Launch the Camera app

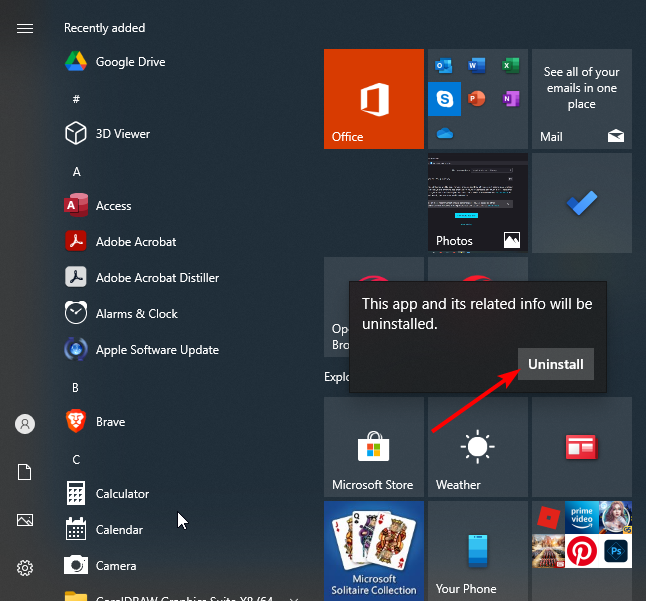[100, 566]
